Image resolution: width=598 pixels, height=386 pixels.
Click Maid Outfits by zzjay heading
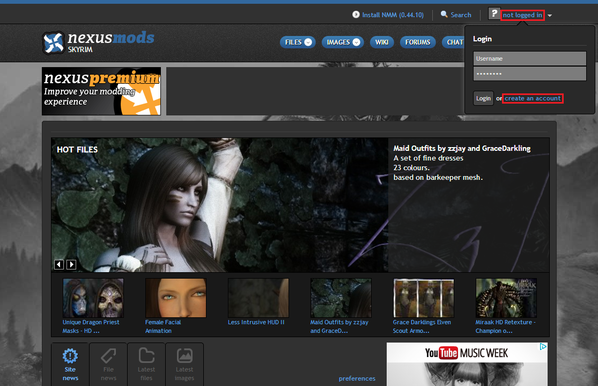[x=462, y=148]
